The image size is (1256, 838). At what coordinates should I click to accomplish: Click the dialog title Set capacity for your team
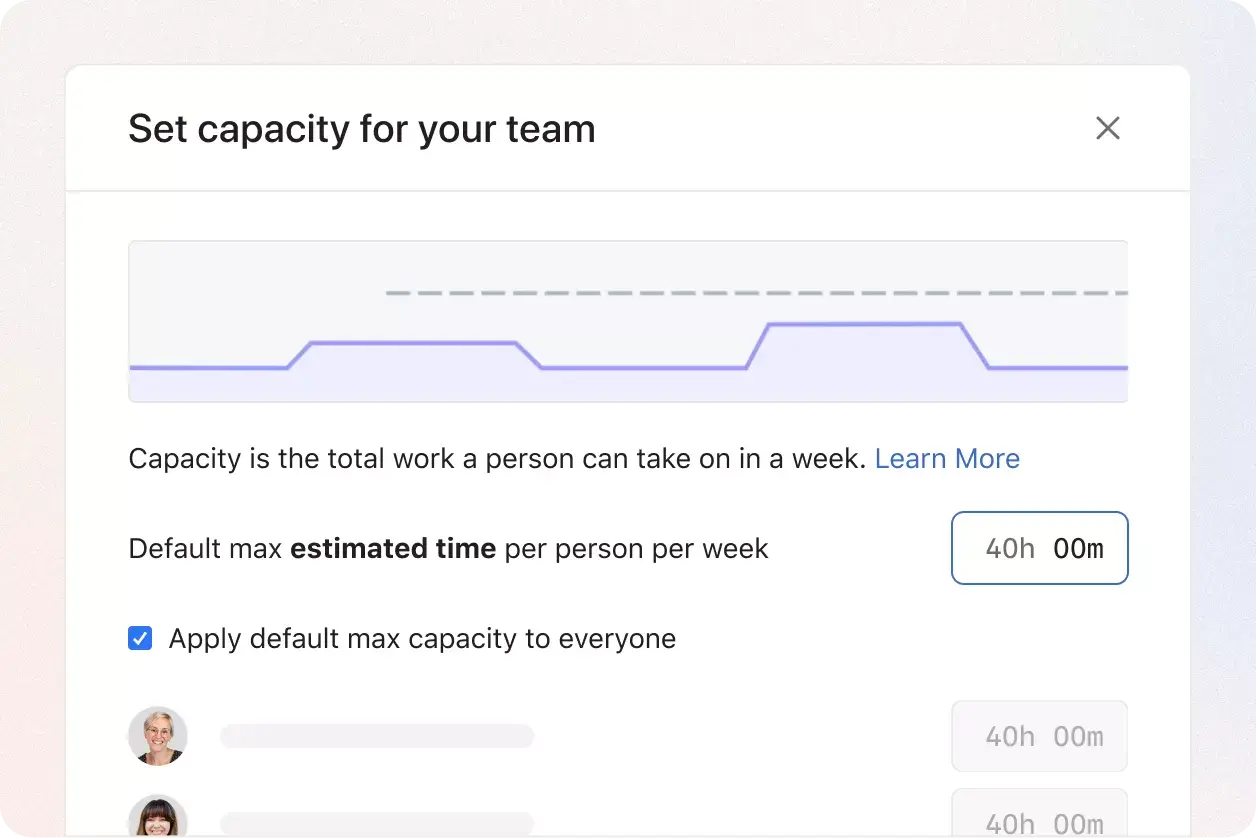361,128
